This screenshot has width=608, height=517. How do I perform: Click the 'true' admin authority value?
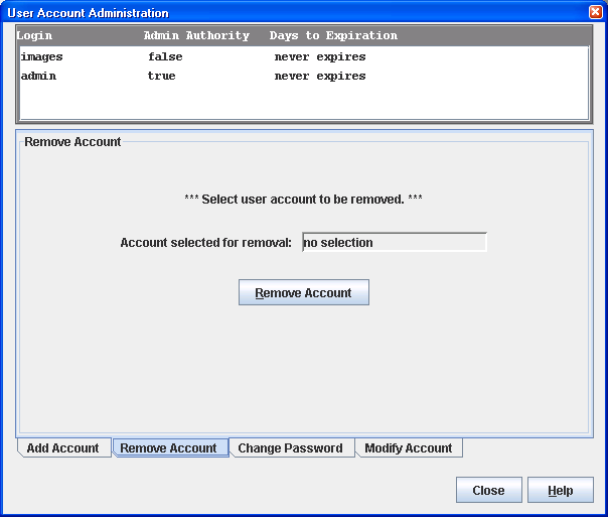coord(162,76)
